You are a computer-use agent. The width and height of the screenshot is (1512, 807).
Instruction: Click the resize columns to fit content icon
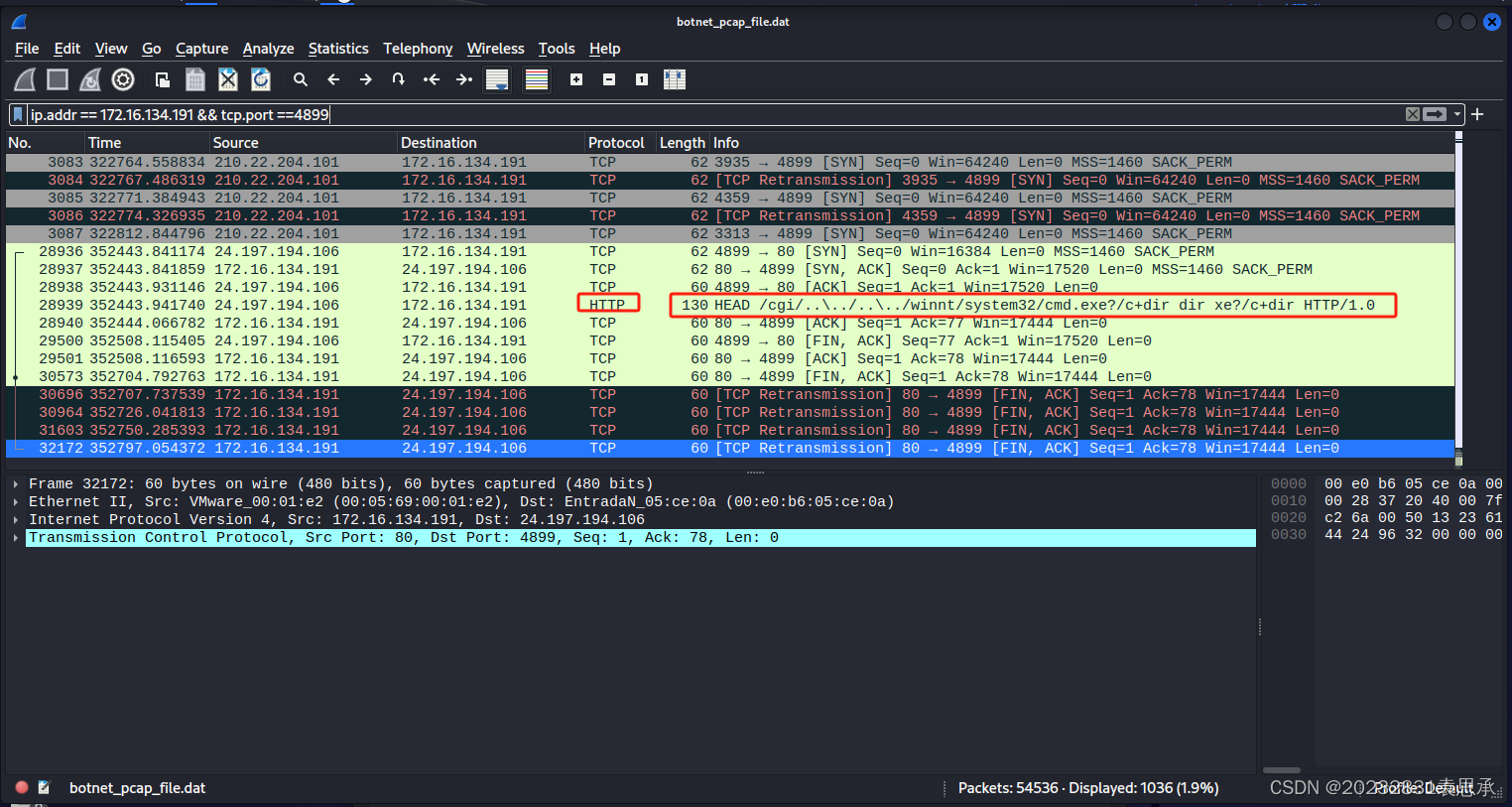point(675,79)
